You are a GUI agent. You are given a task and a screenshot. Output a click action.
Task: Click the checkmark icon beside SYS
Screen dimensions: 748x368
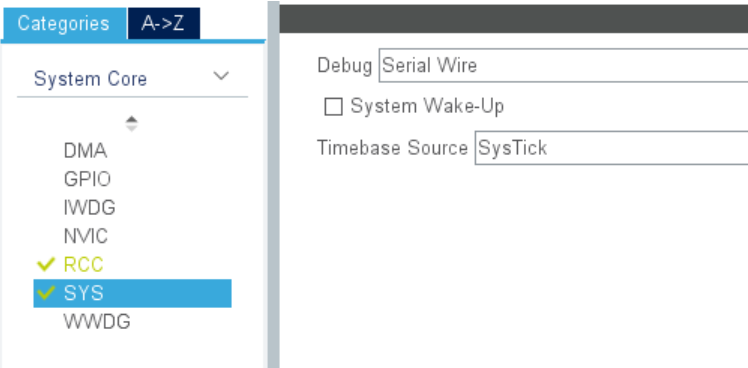(x=46, y=293)
